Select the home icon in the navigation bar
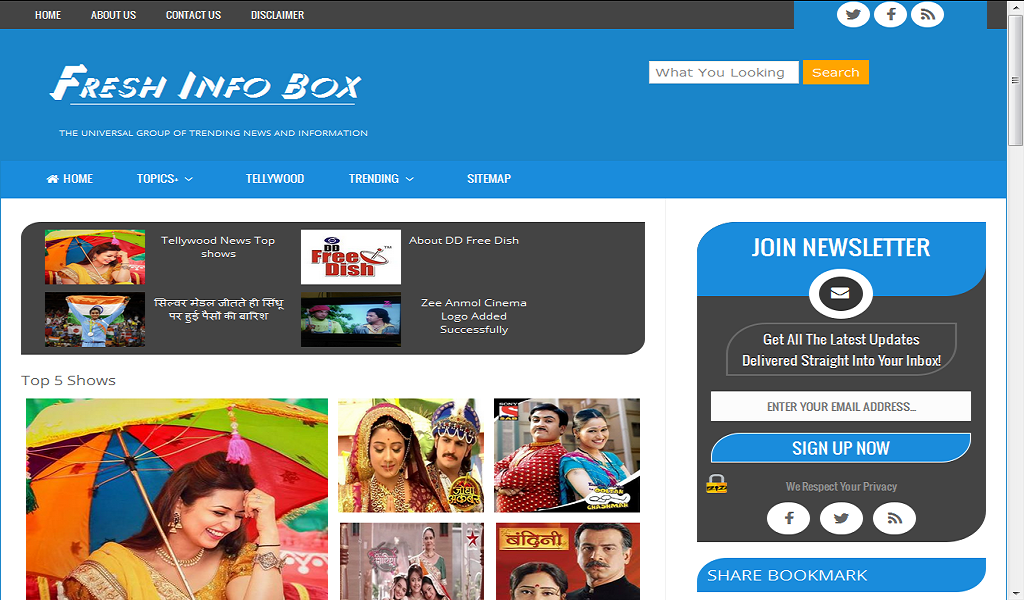This screenshot has height=600, width=1024. tap(52, 179)
